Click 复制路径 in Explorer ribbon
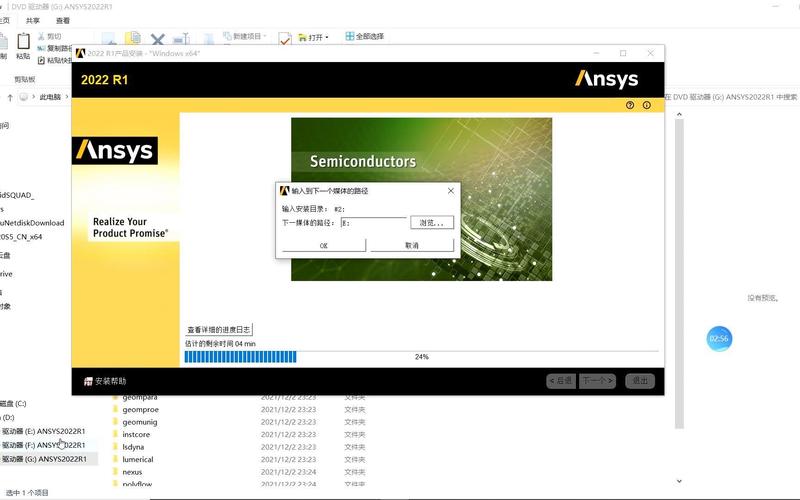Image resolution: width=800 pixels, height=500 pixels. tap(55, 48)
